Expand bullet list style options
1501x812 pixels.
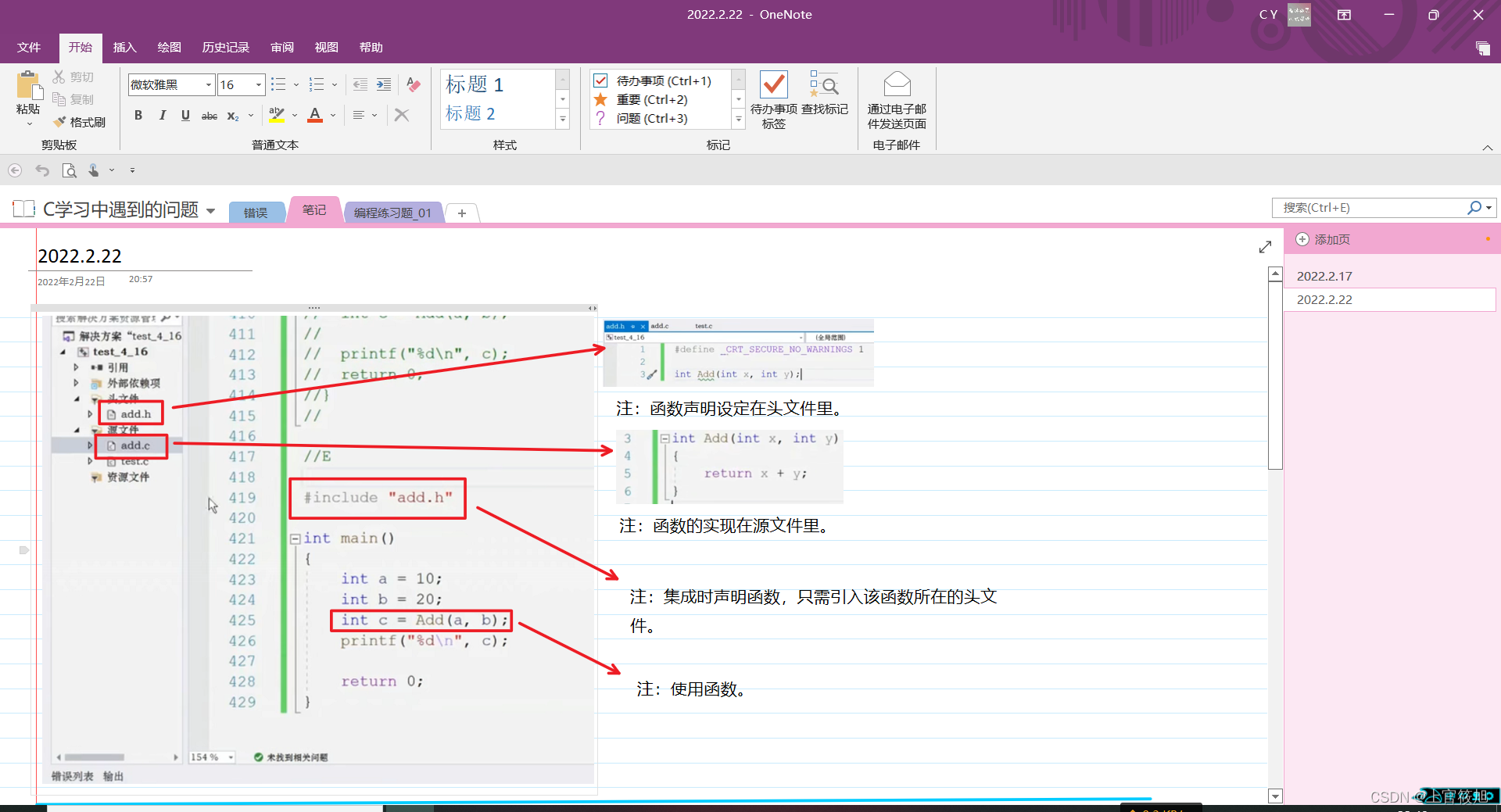[x=296, y=84]
